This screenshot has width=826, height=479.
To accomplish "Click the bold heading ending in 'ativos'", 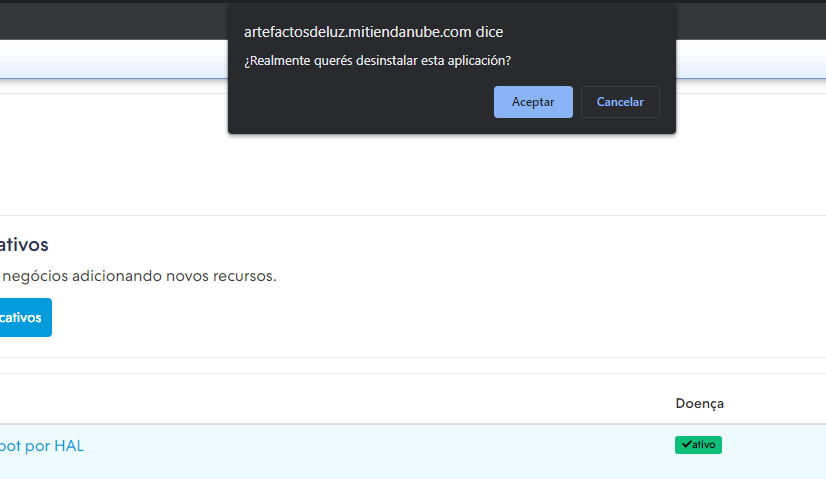I will click(x=24, y=245).
